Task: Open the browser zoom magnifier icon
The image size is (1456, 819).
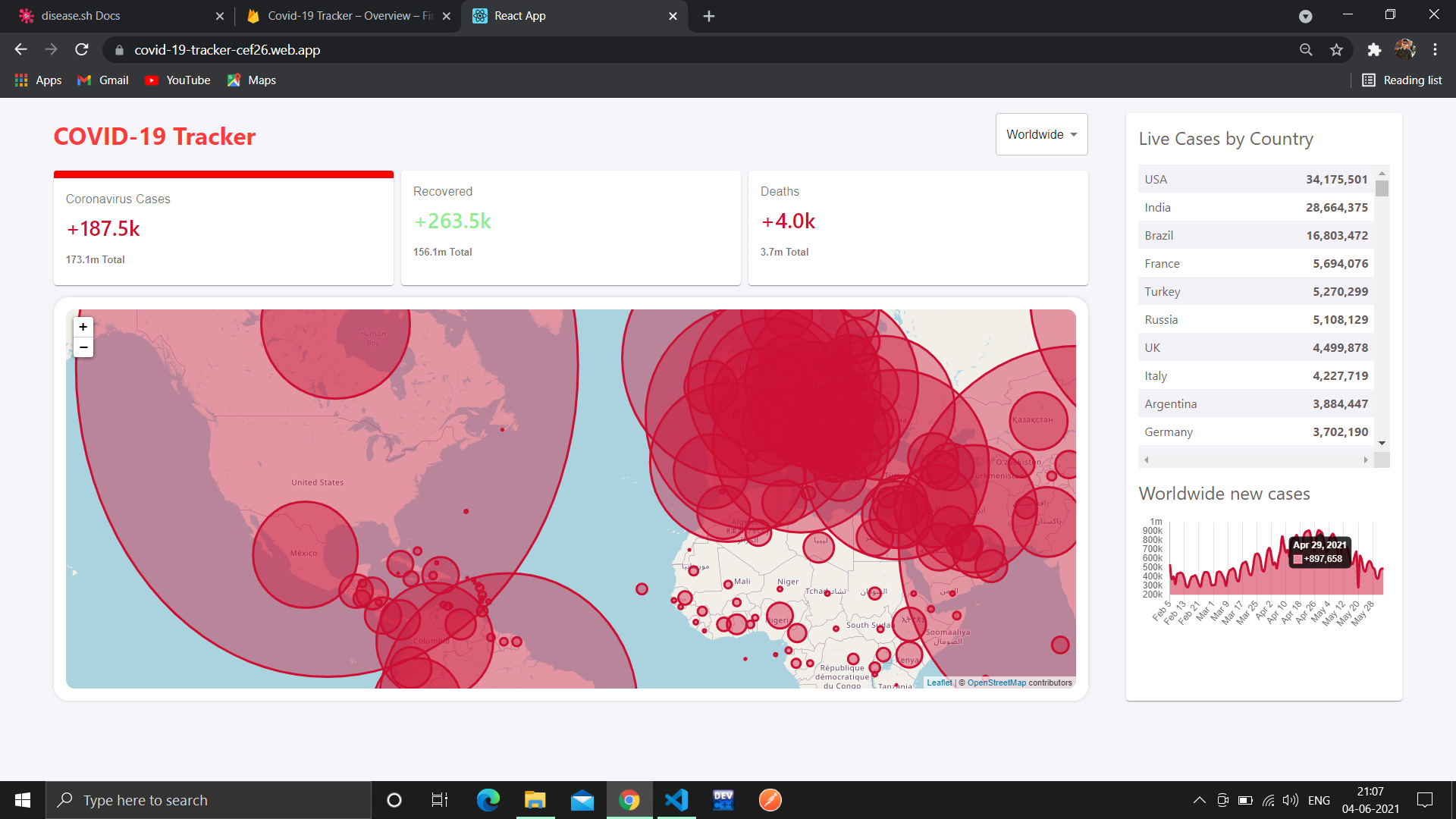Action: tap(1306, 49)
